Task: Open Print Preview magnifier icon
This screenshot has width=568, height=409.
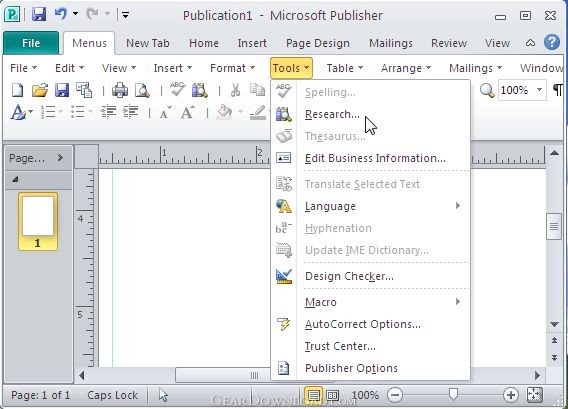Action: coord(142,90)
